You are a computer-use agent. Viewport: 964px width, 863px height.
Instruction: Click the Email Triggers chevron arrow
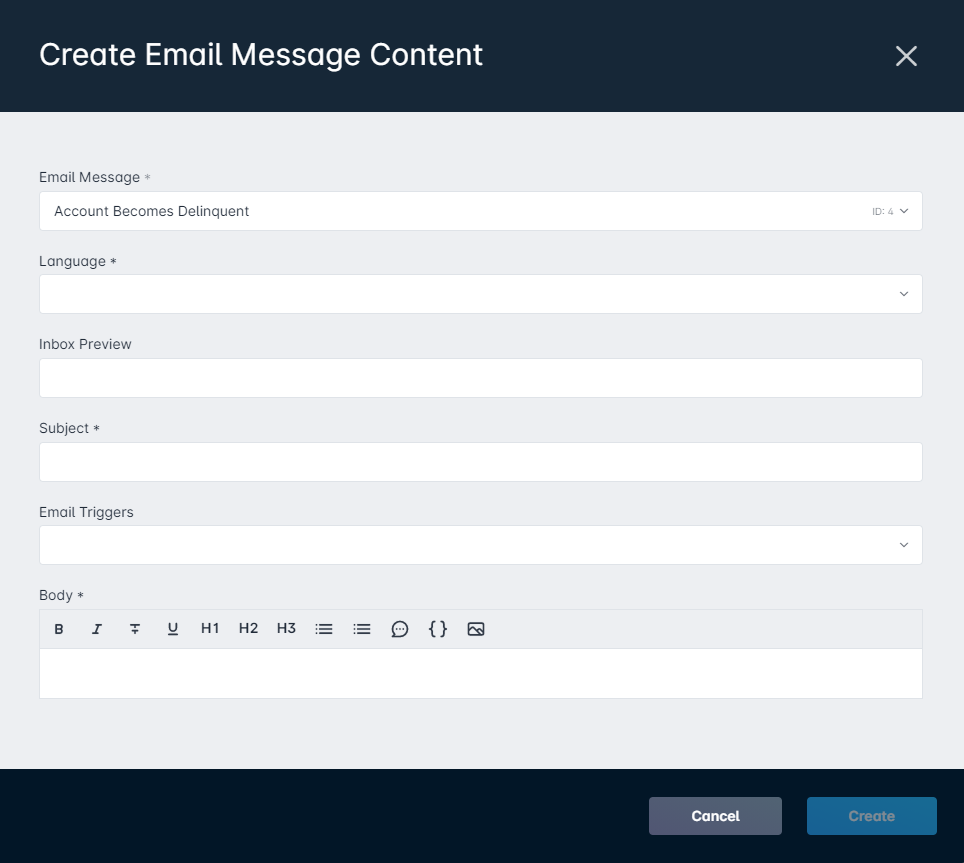pyautogui.click(x=904, y=545)
